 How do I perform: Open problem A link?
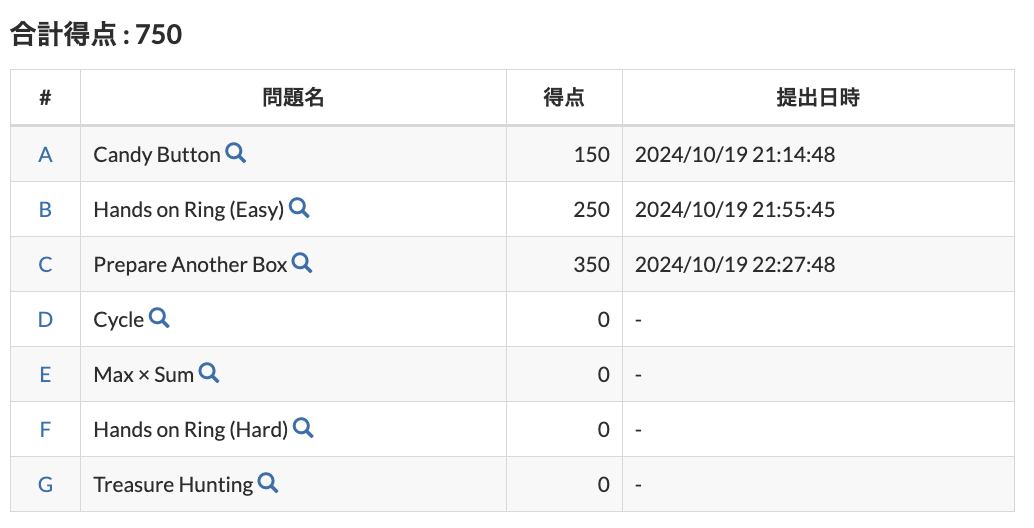point(45,155)
